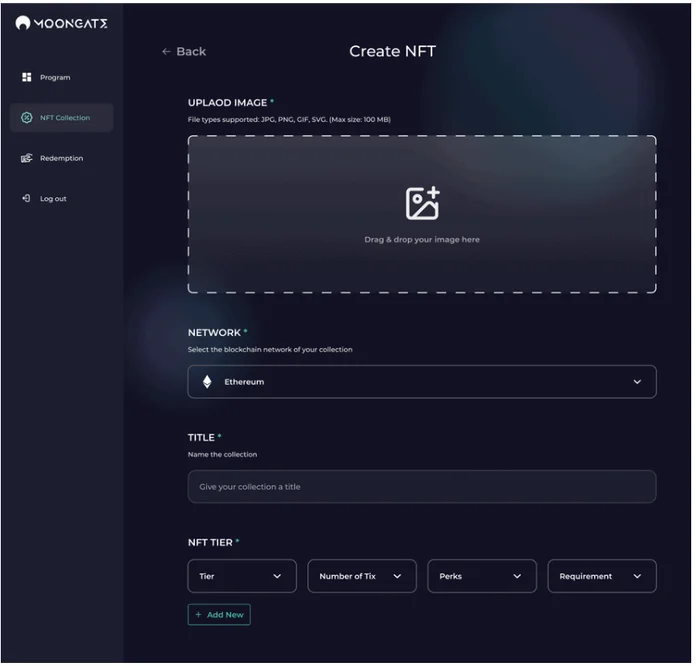Click the Program grid icon in sidebar
The height and width of the screenshot is (666, 696).
pos(27,77)
